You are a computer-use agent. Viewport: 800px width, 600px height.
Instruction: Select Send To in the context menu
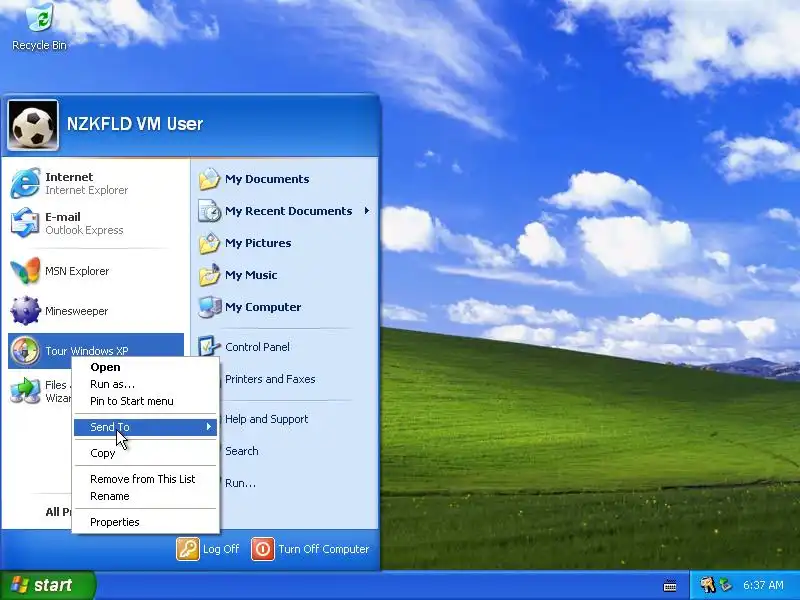tap(146, 427)
